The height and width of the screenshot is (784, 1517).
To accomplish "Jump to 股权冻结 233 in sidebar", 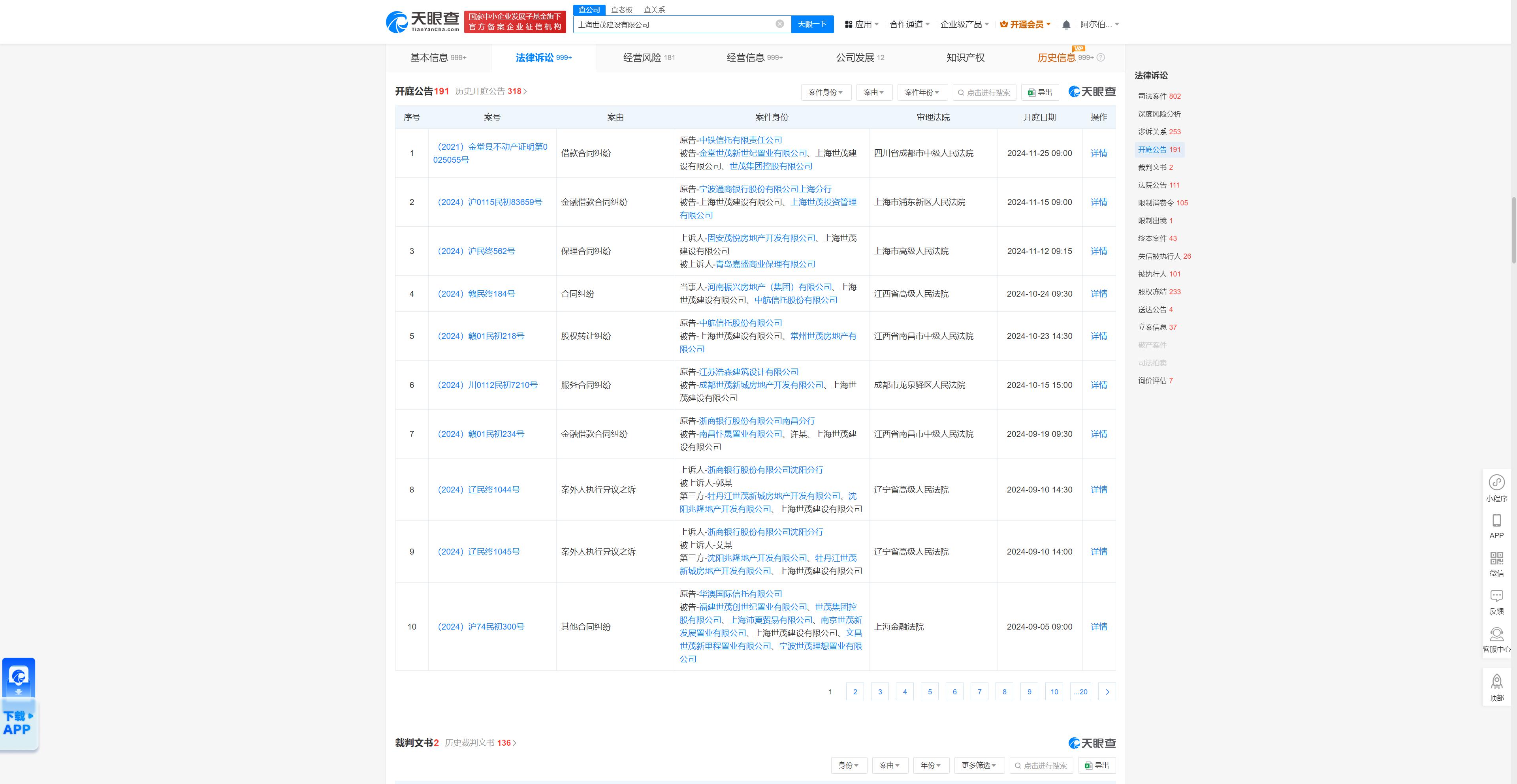I will pyautogui.click(x=1159, y=292).
